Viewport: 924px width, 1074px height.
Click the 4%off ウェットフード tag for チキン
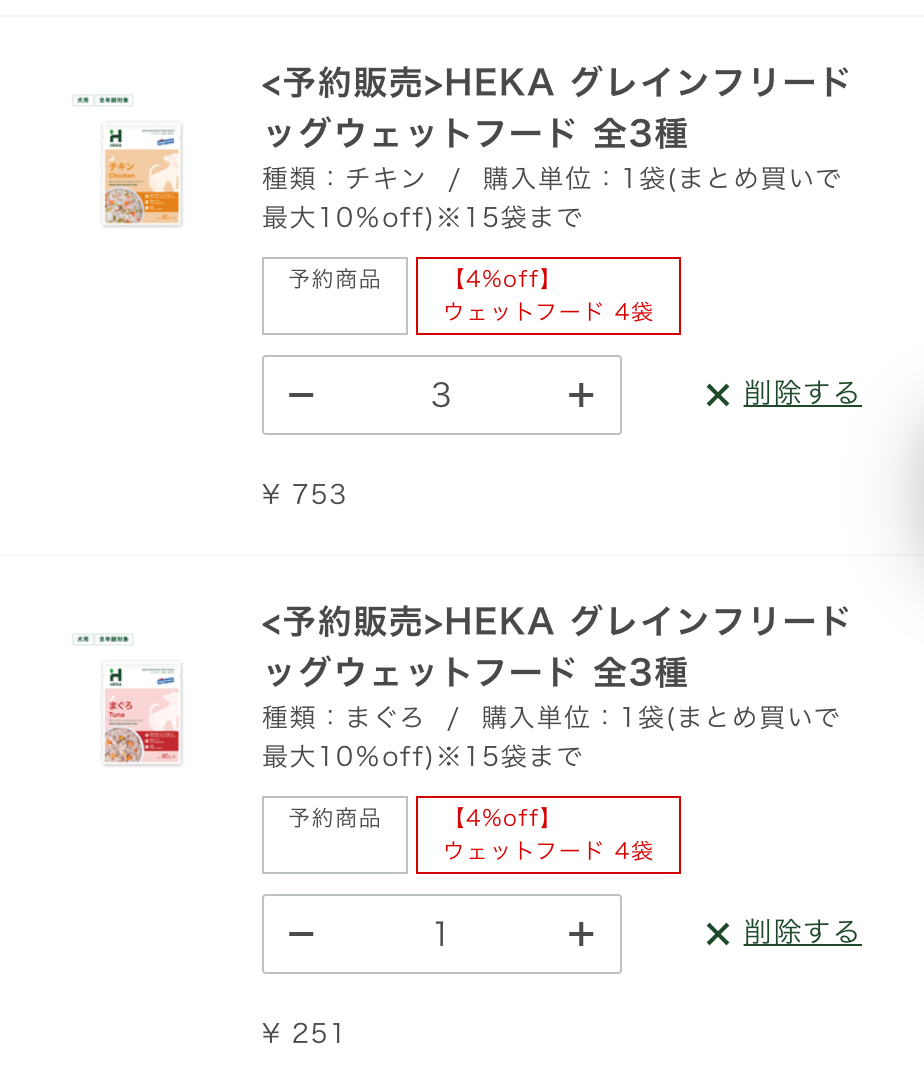tap(548, 296)
